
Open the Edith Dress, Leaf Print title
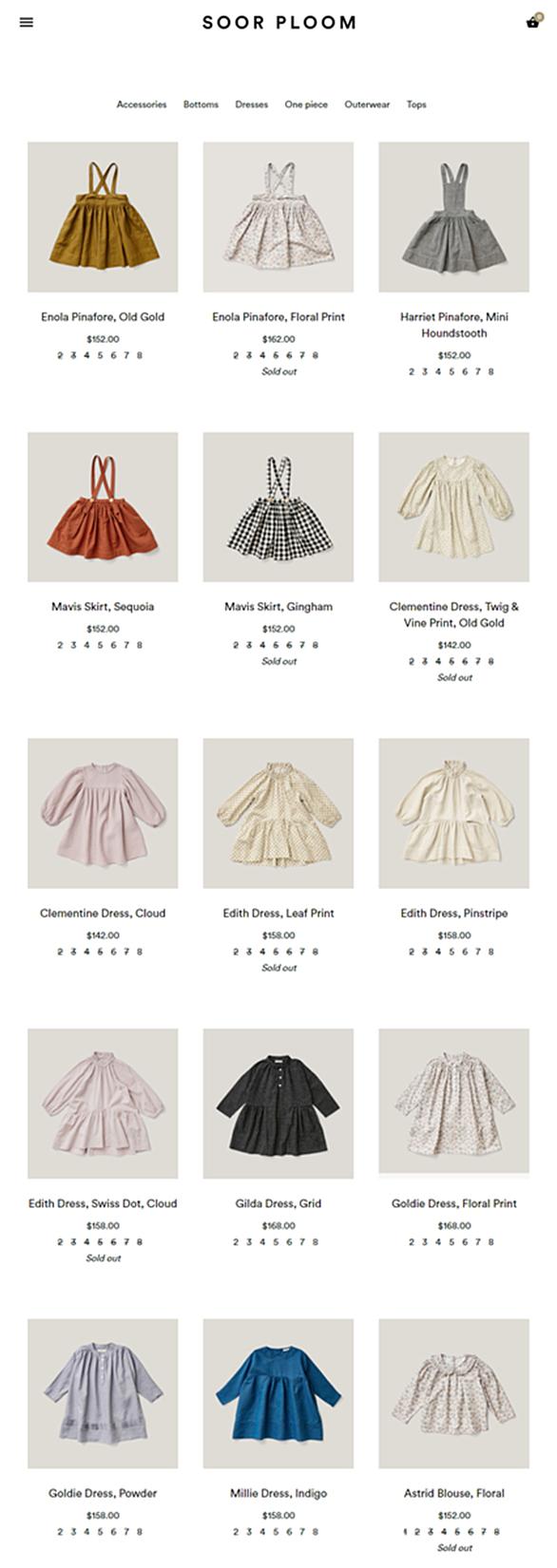coord(278,914)
